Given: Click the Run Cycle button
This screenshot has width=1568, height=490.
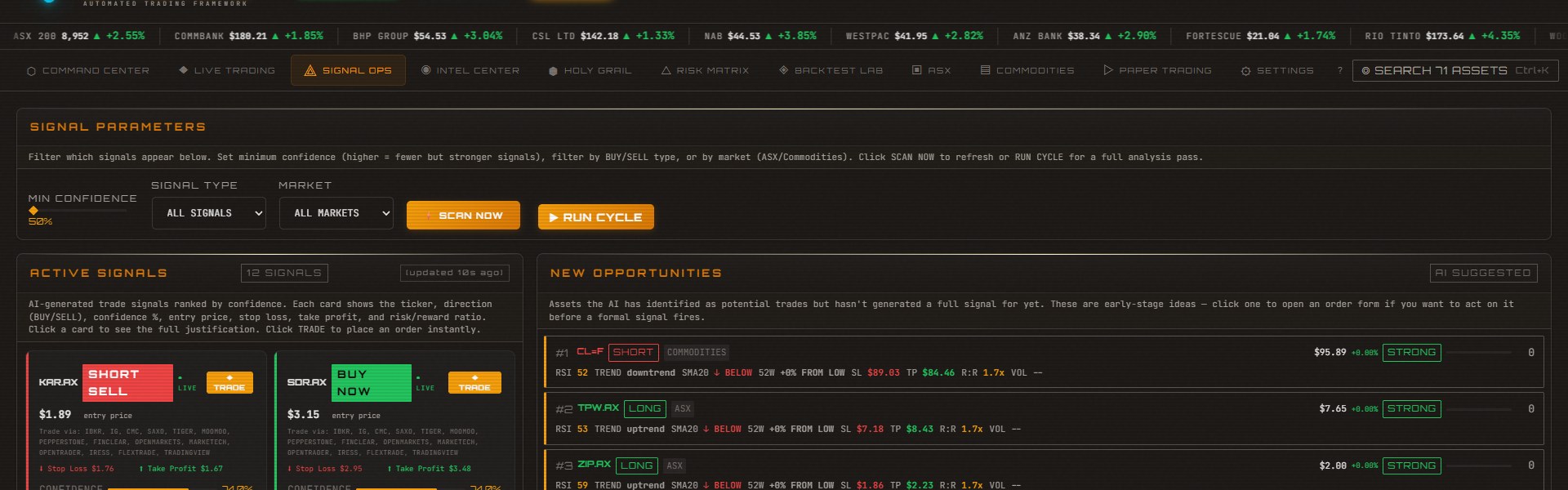Looking at the screenshot, I should 595,217.
